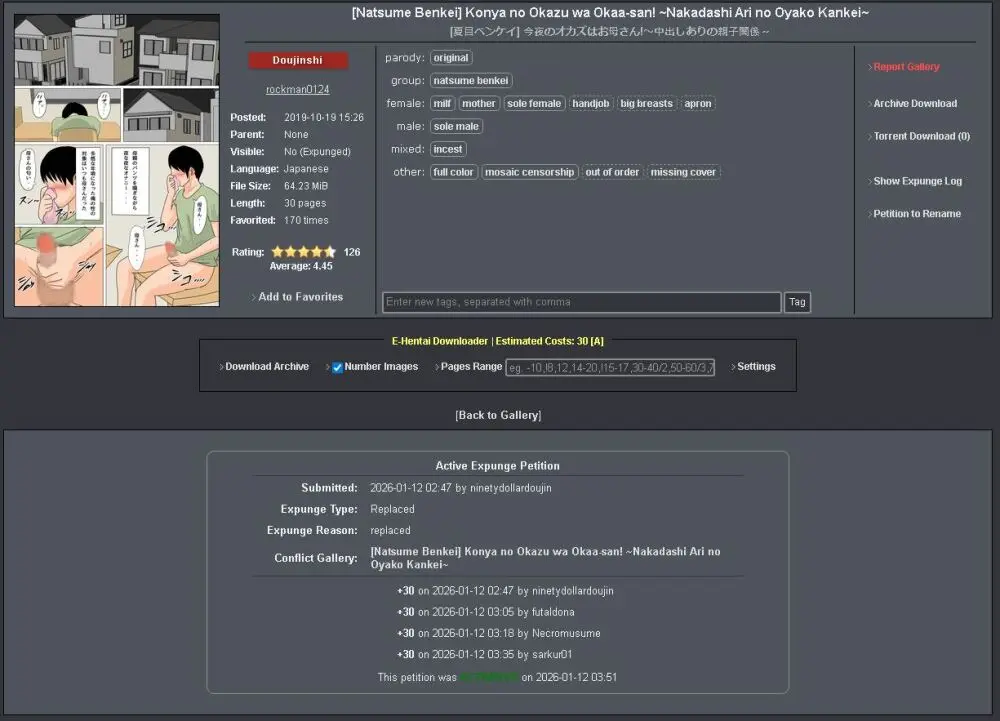This screenshot has width=1000, height=721.
Task: Focus the enter new tags field
Action: coord(581,302)
